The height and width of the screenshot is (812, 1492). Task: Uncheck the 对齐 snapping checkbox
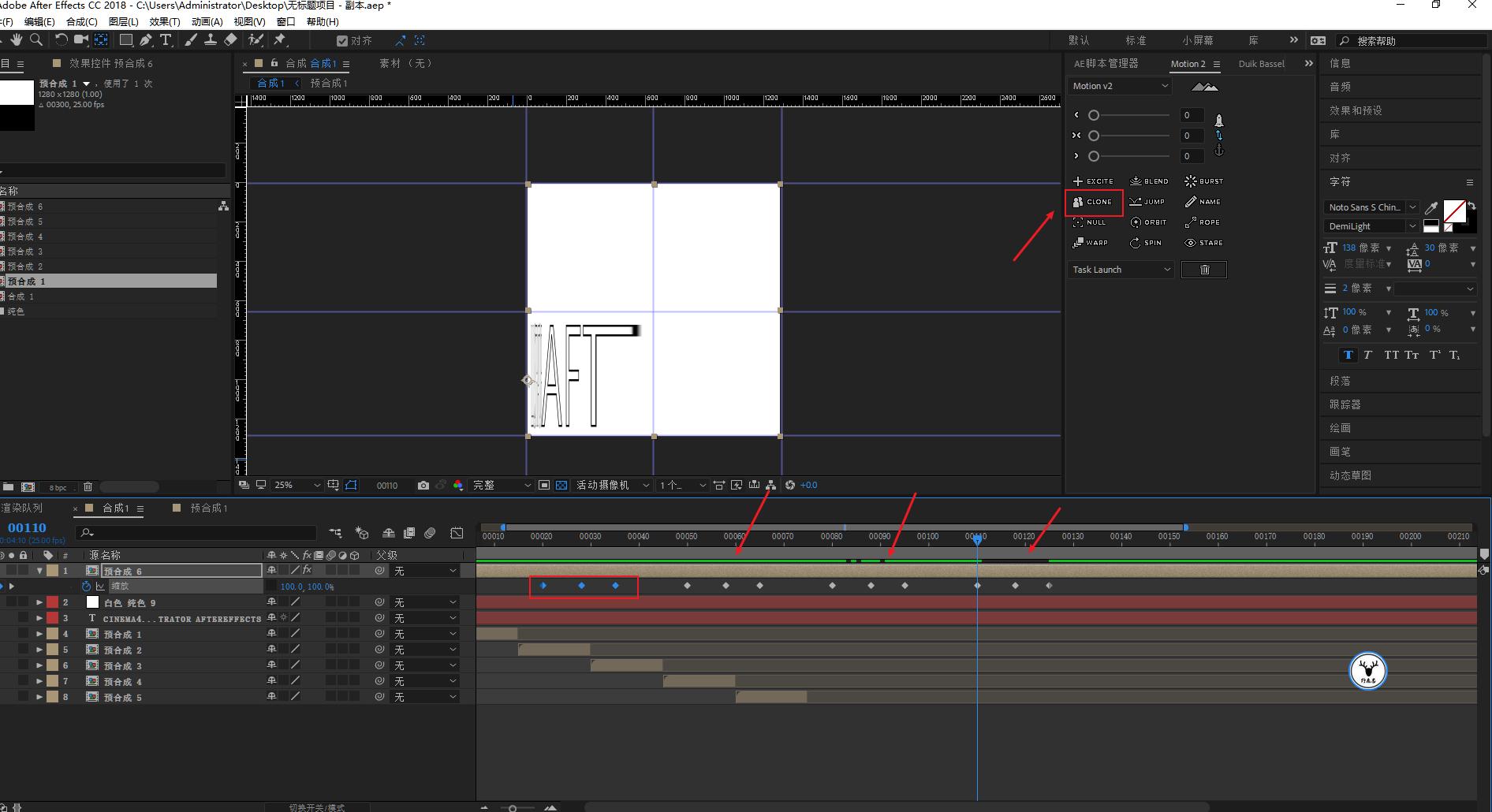click(342, 41)
